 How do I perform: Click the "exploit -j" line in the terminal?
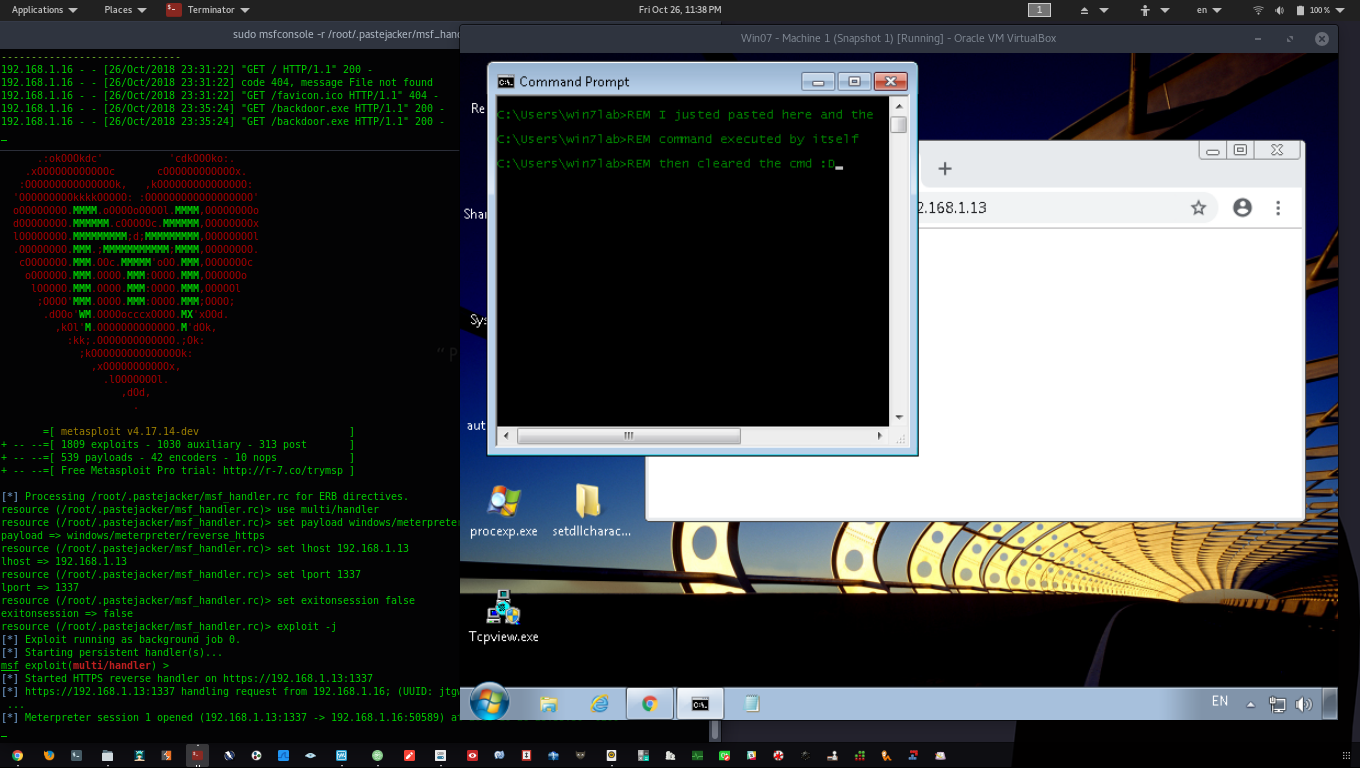(169, 627)
